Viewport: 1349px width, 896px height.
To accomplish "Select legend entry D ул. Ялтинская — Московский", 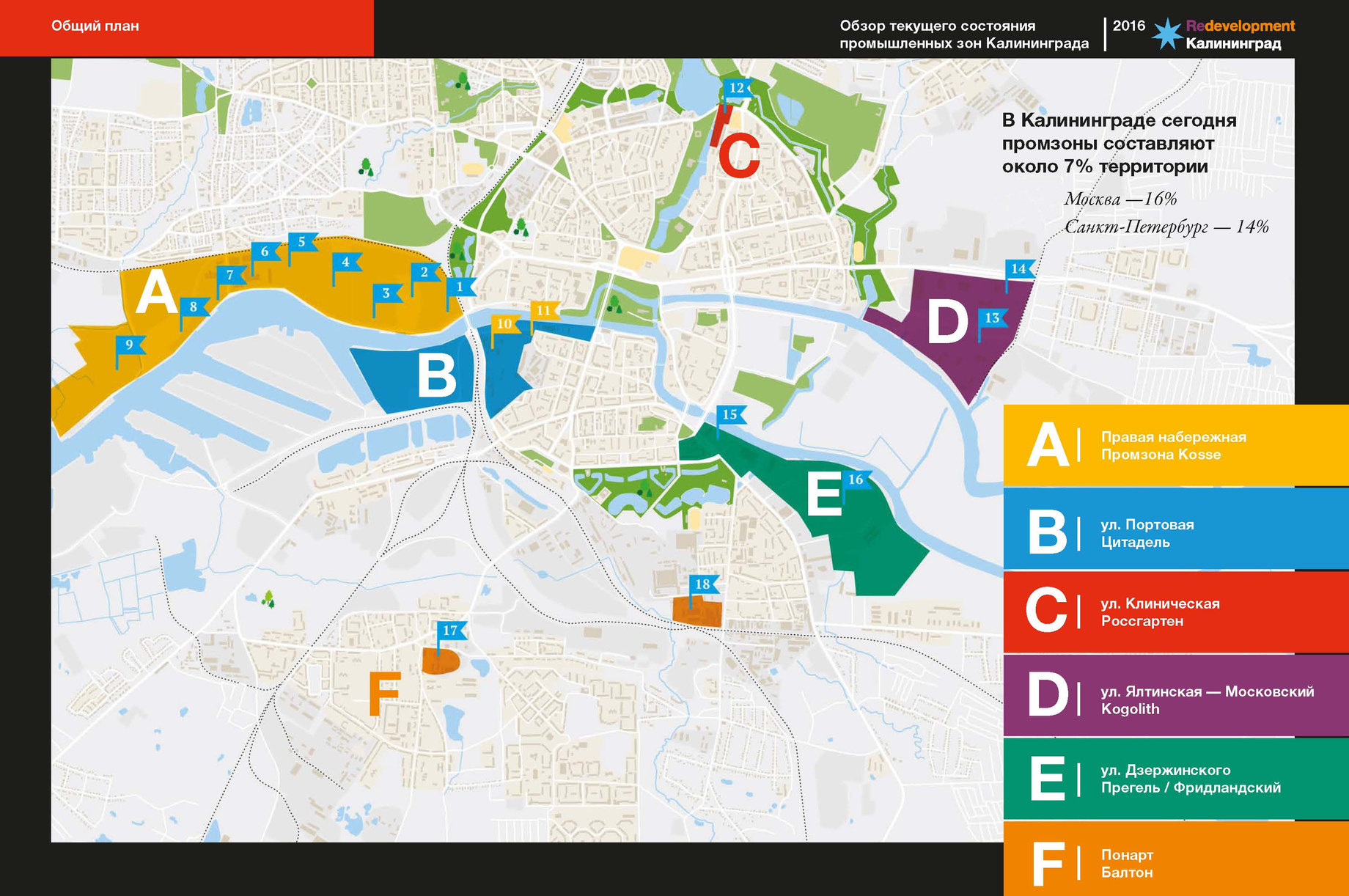I will pos(1176,695).
